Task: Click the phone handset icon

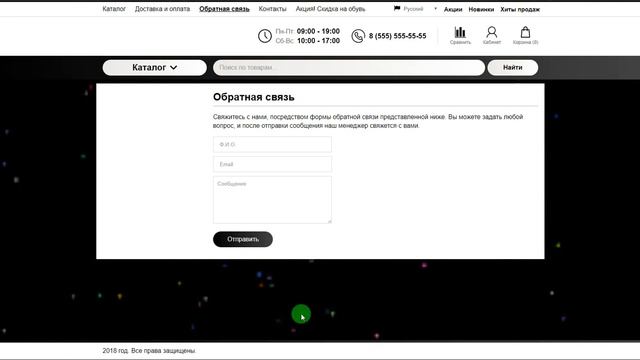Action: coord(358,36)
